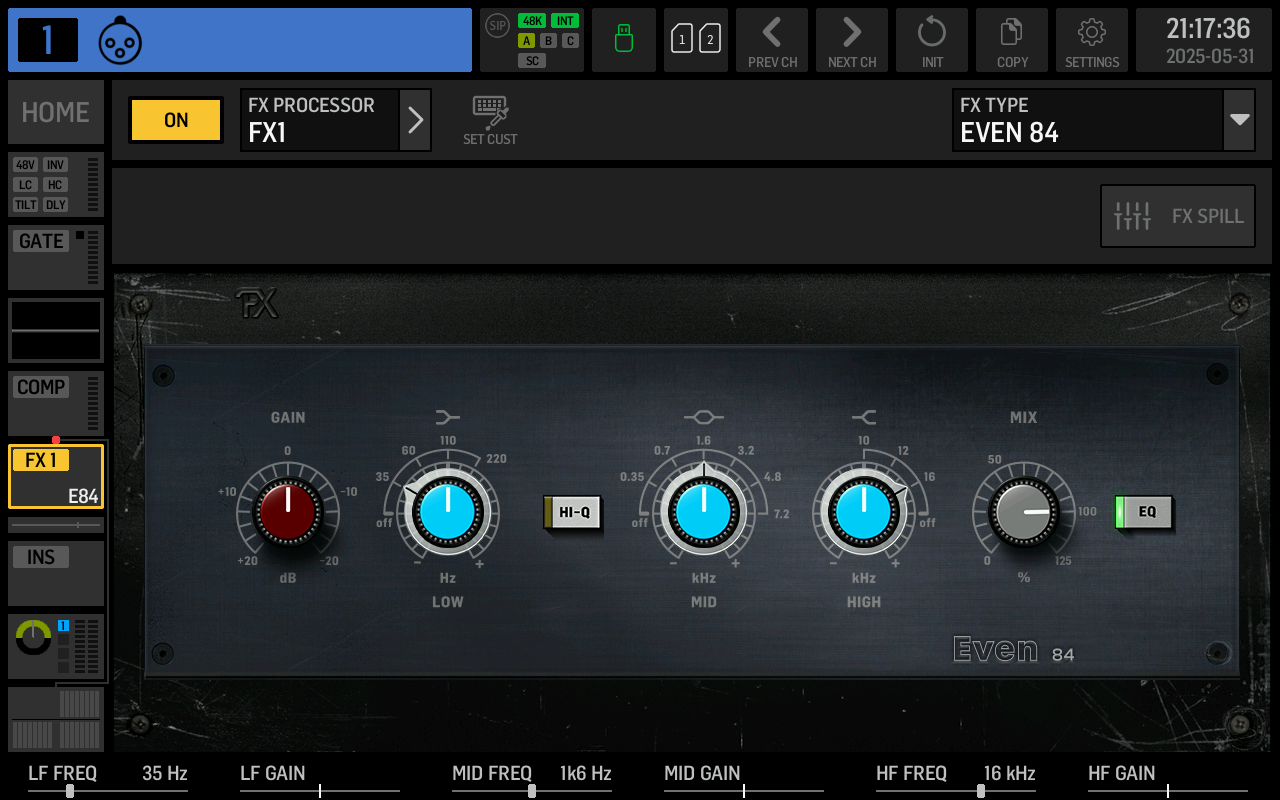Image resolution: width=1280 pixels, height=800 pixels.
Task: Toggle the HI-Q switch
Action: 573,512
